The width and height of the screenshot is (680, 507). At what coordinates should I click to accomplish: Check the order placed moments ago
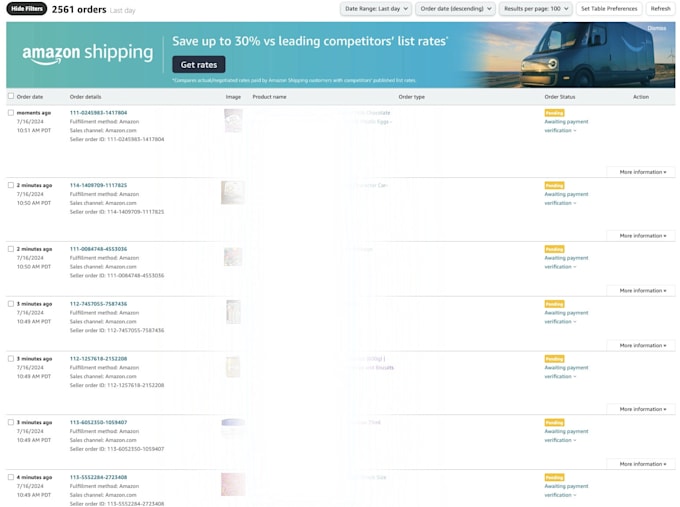pos(11,113)
